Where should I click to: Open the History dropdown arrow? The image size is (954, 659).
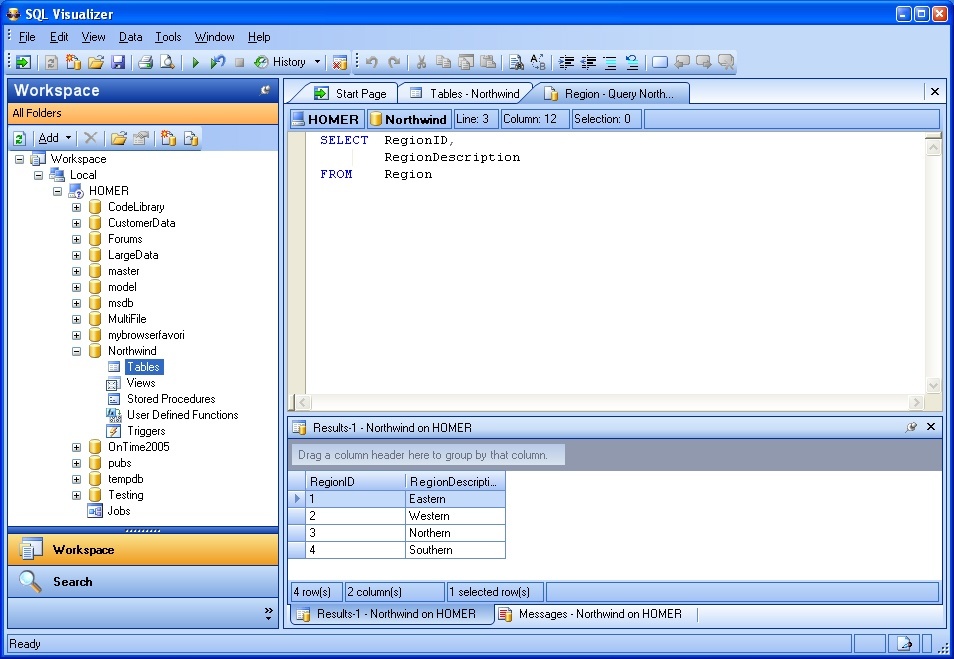point(318,62)
